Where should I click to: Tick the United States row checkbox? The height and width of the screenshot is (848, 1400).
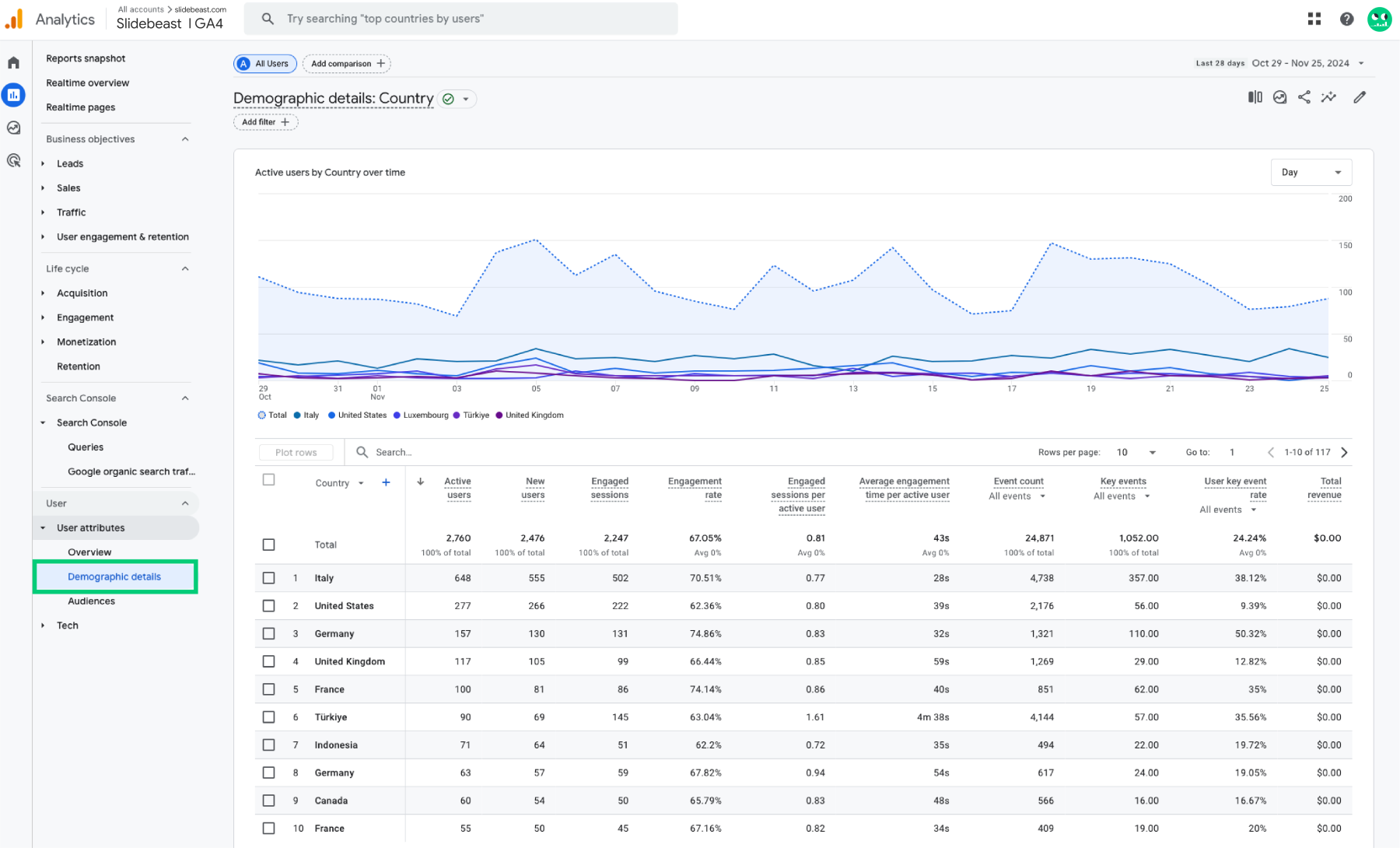268,606
